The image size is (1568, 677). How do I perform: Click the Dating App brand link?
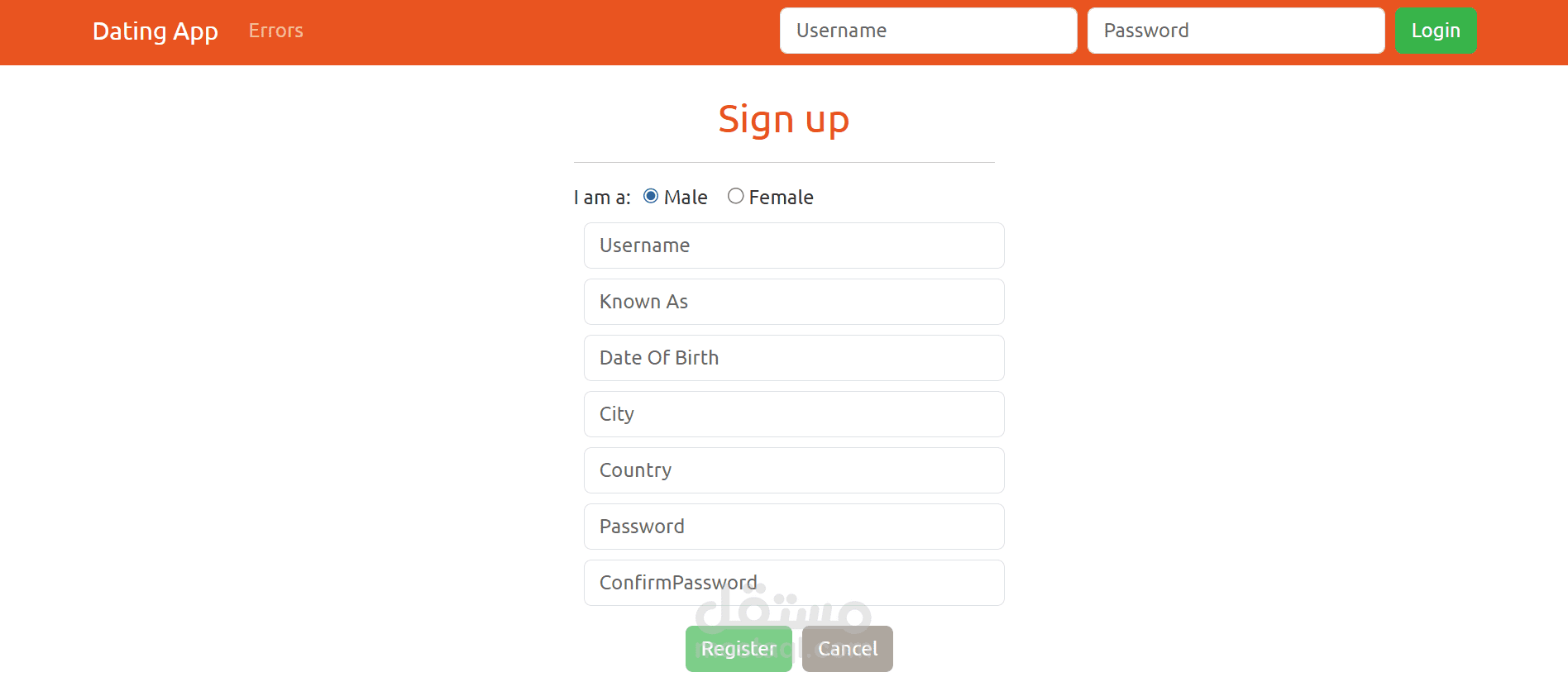[x=155, y=31]
